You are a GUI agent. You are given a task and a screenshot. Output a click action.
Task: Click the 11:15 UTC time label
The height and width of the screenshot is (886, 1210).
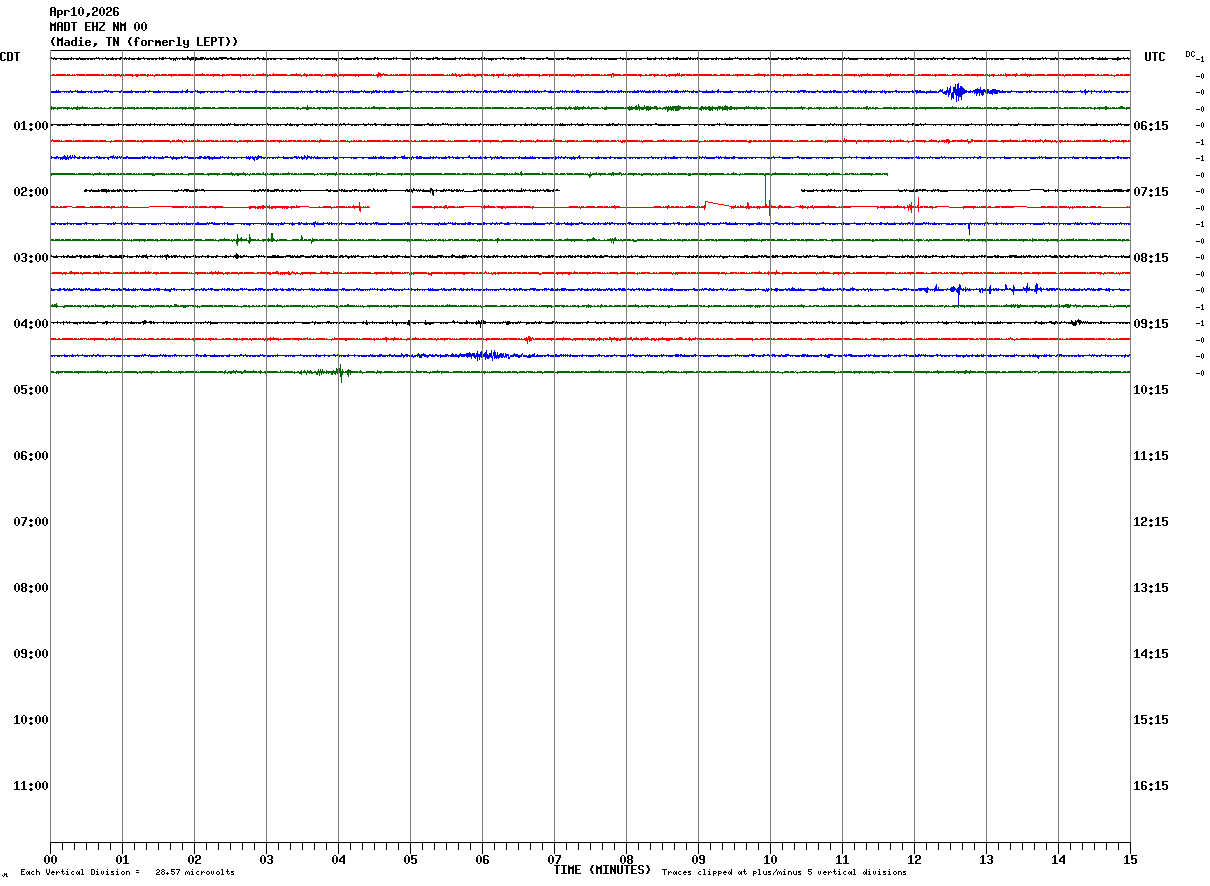[1150, 456]
